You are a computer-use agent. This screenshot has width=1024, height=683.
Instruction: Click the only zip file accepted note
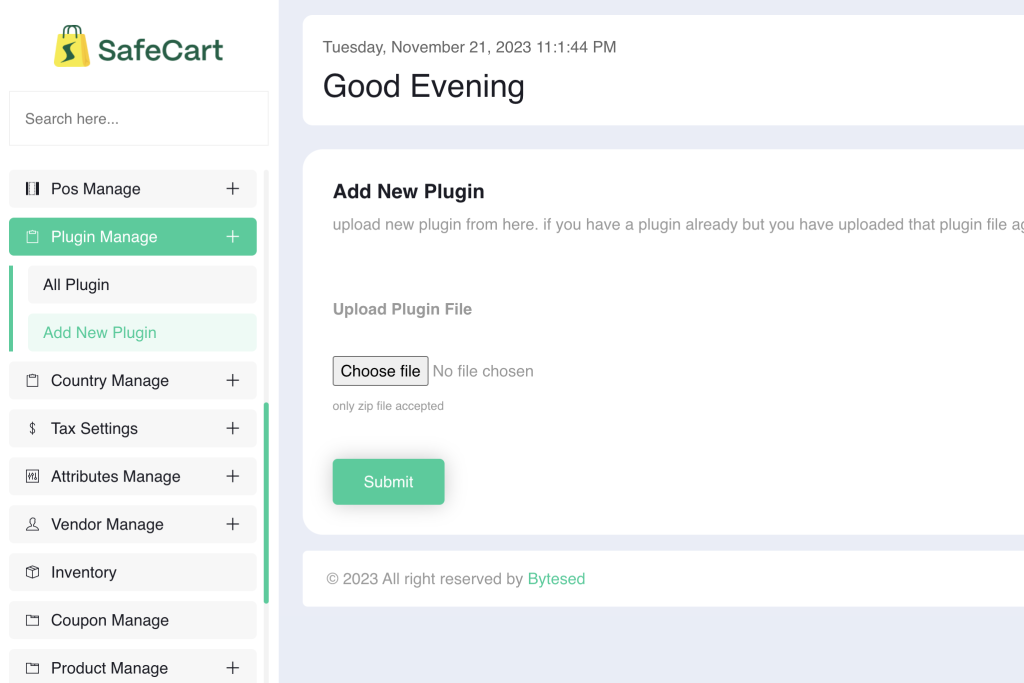click(x=388, y=406)
